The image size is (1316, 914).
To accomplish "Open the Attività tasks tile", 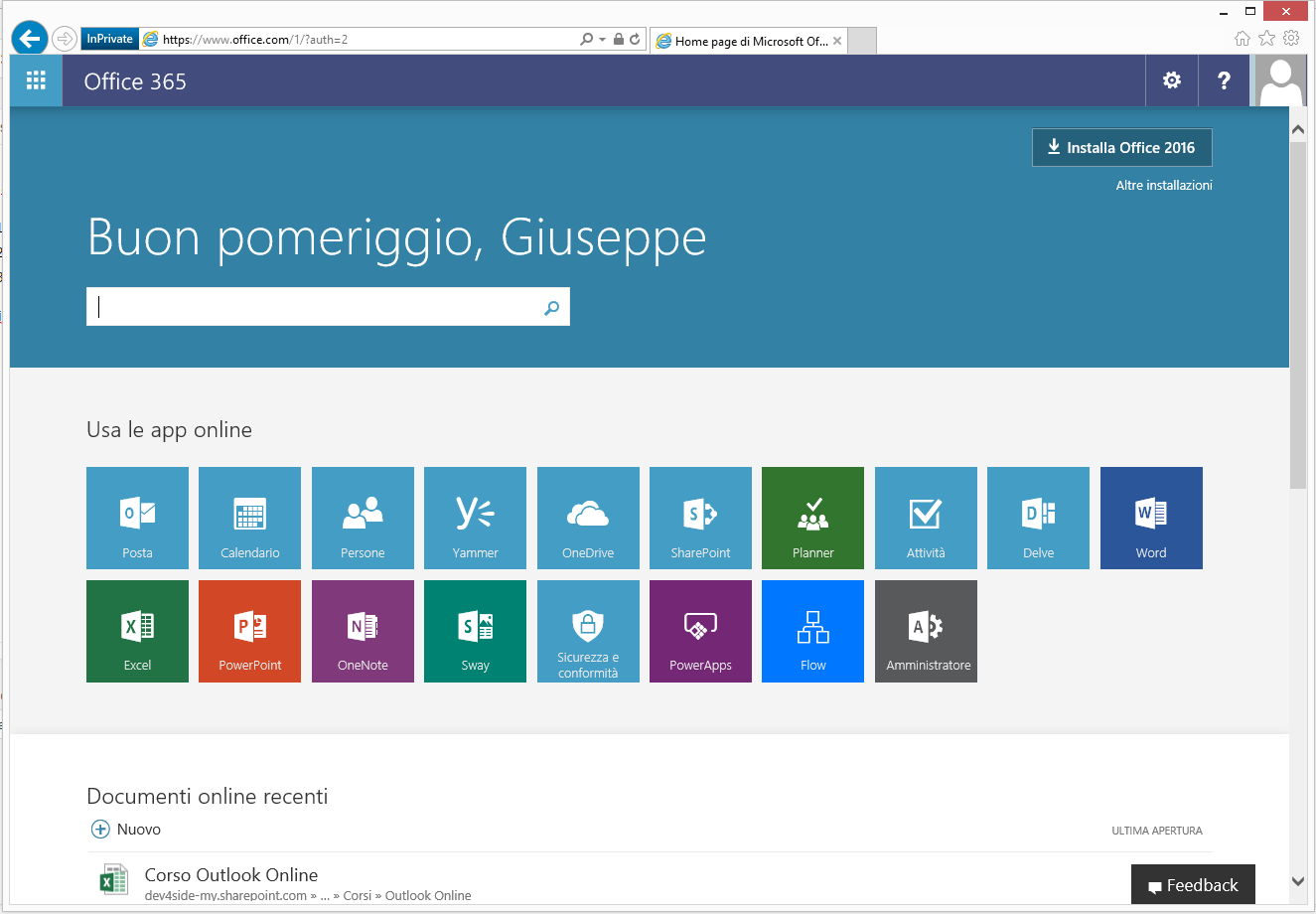I will (x=926, y=518).
